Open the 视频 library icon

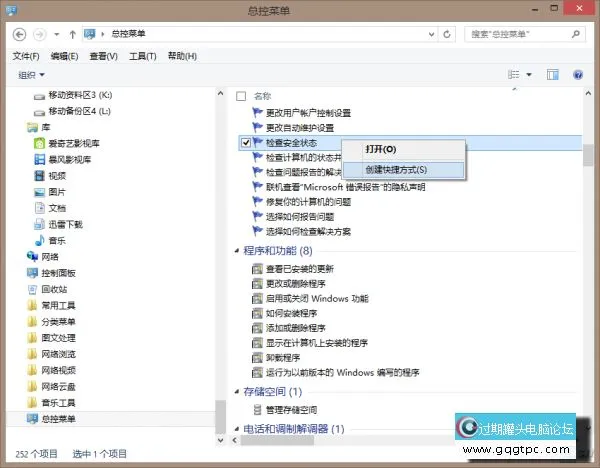[39, 176]
